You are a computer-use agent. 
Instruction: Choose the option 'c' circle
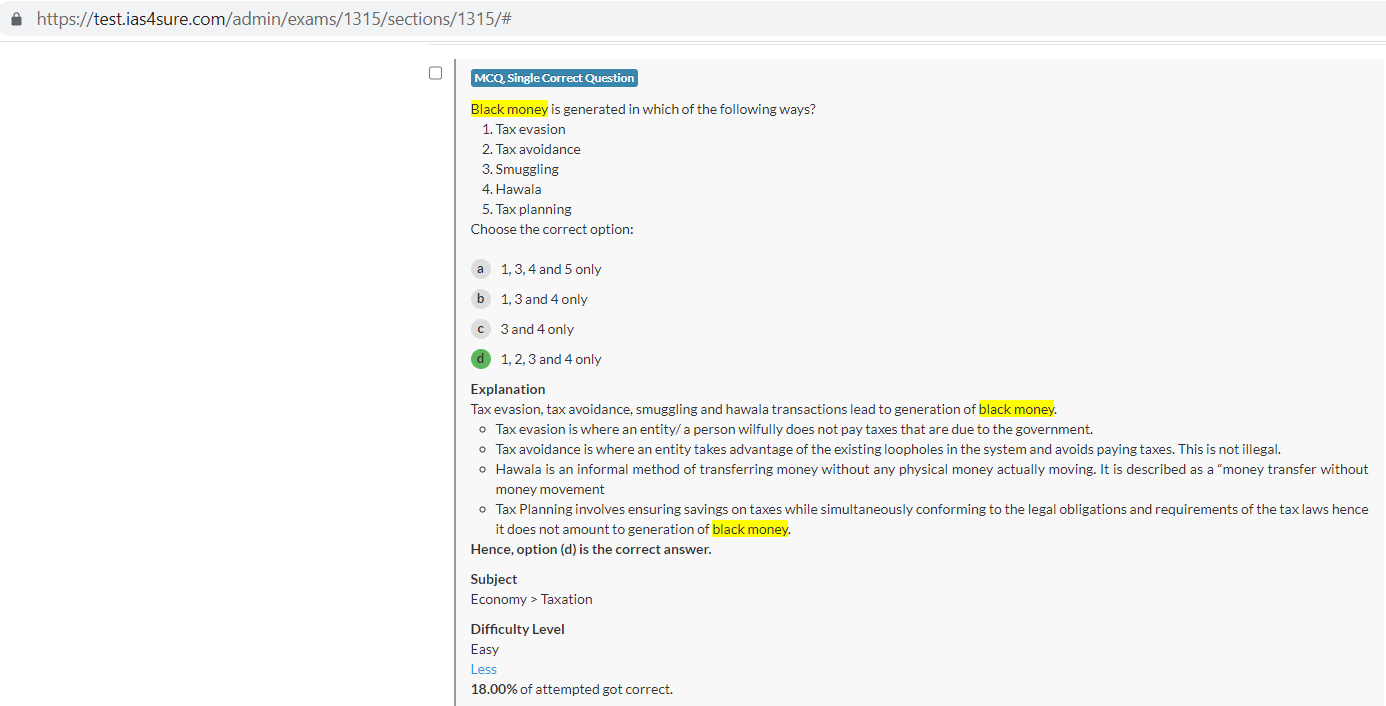481,329
